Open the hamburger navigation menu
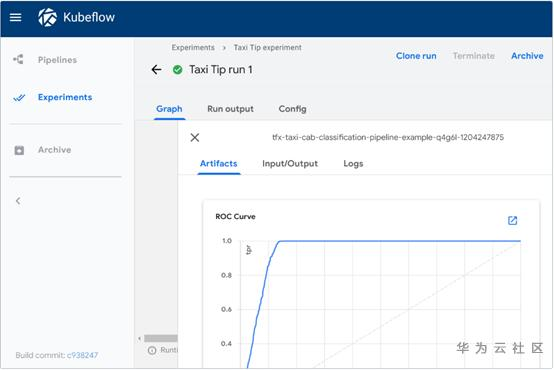The image size is (554, 370). pyautogui.click(x=15, y=17)
